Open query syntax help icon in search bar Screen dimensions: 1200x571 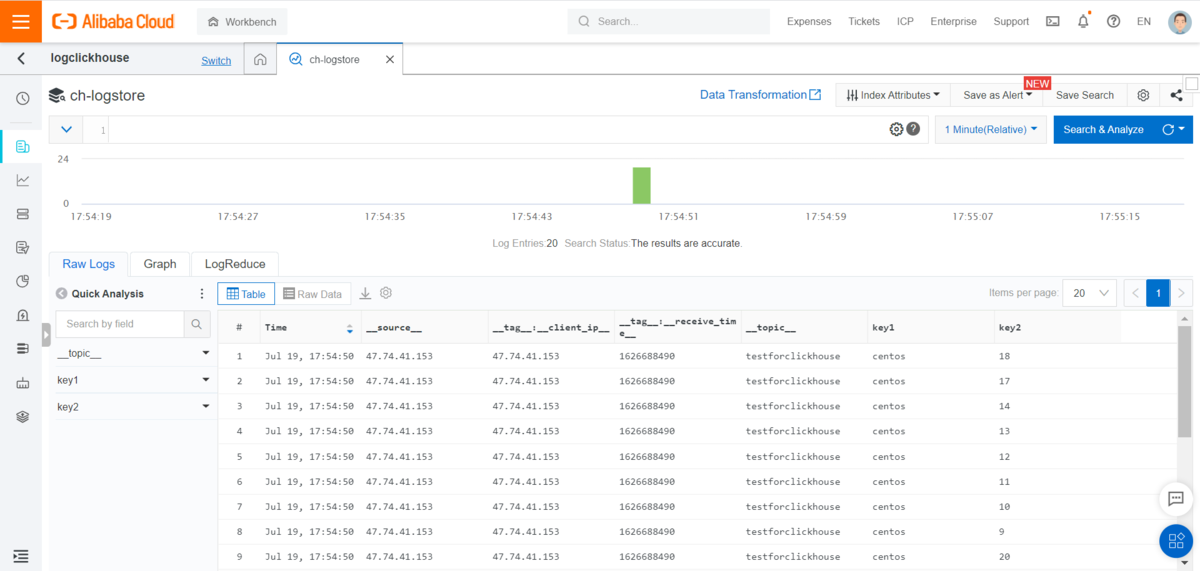click(913, 129)
